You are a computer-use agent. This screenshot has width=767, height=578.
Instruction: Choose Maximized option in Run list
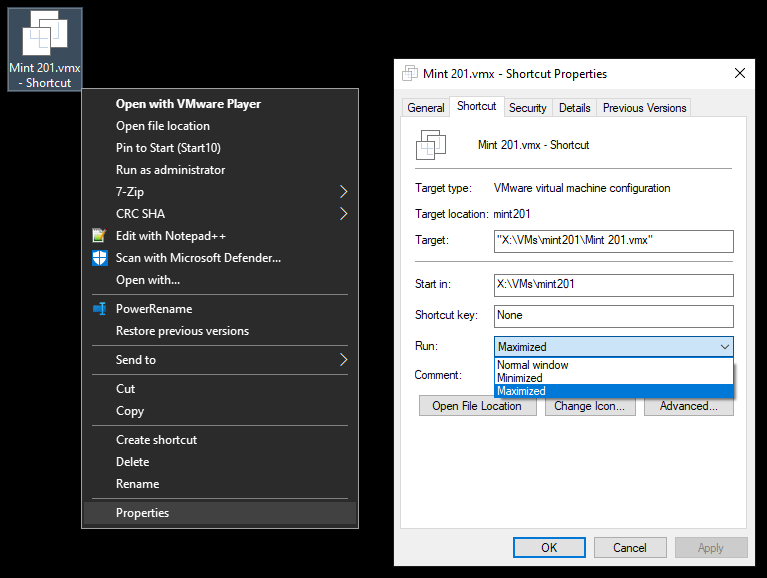[614, 391]
